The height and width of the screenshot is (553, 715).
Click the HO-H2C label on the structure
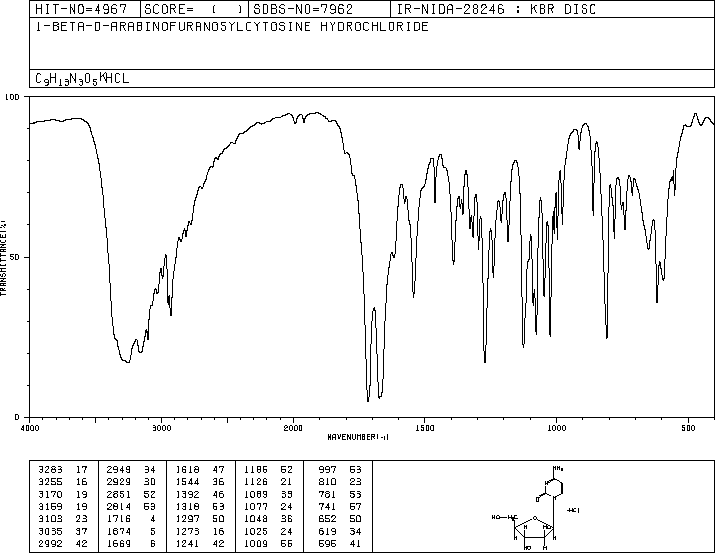[504, 517]
